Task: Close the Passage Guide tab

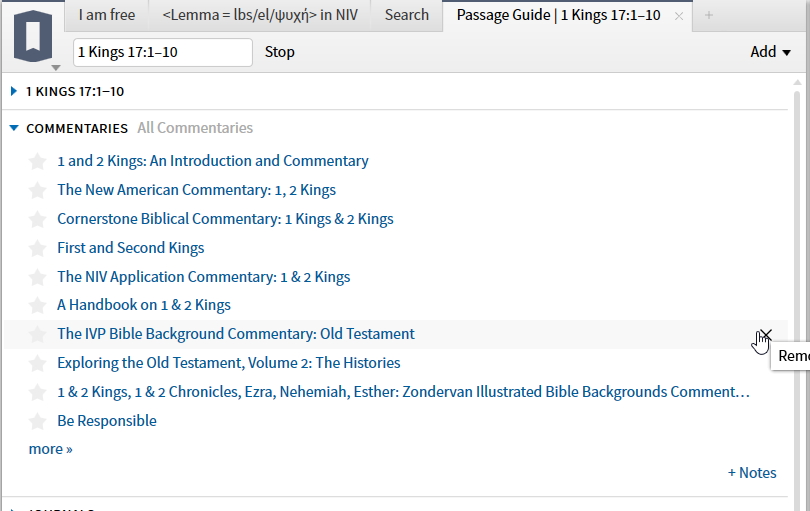Action: click(679, 16)
